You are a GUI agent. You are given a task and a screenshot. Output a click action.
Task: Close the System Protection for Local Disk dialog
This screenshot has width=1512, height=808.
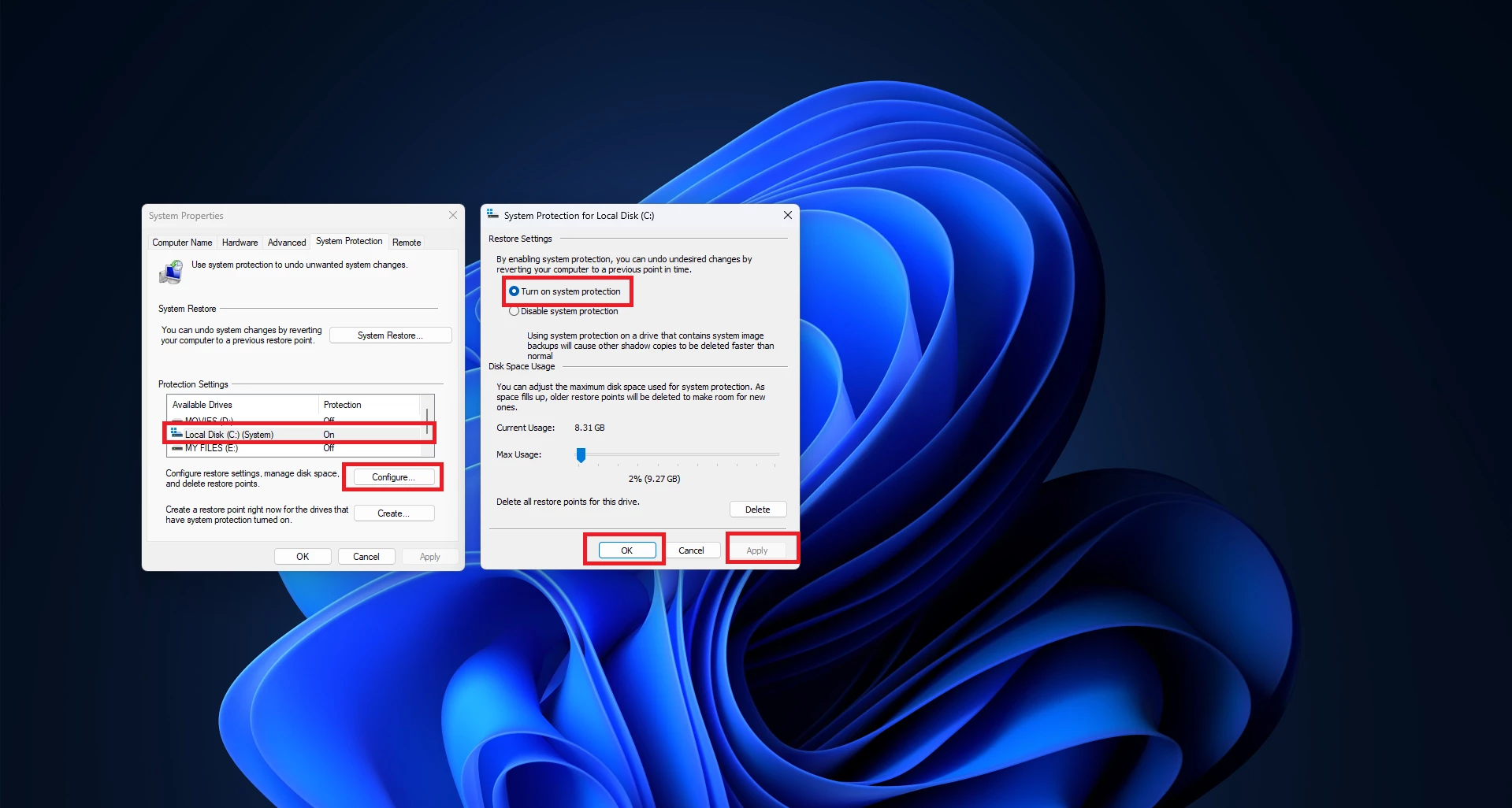(x=787, y=215)
